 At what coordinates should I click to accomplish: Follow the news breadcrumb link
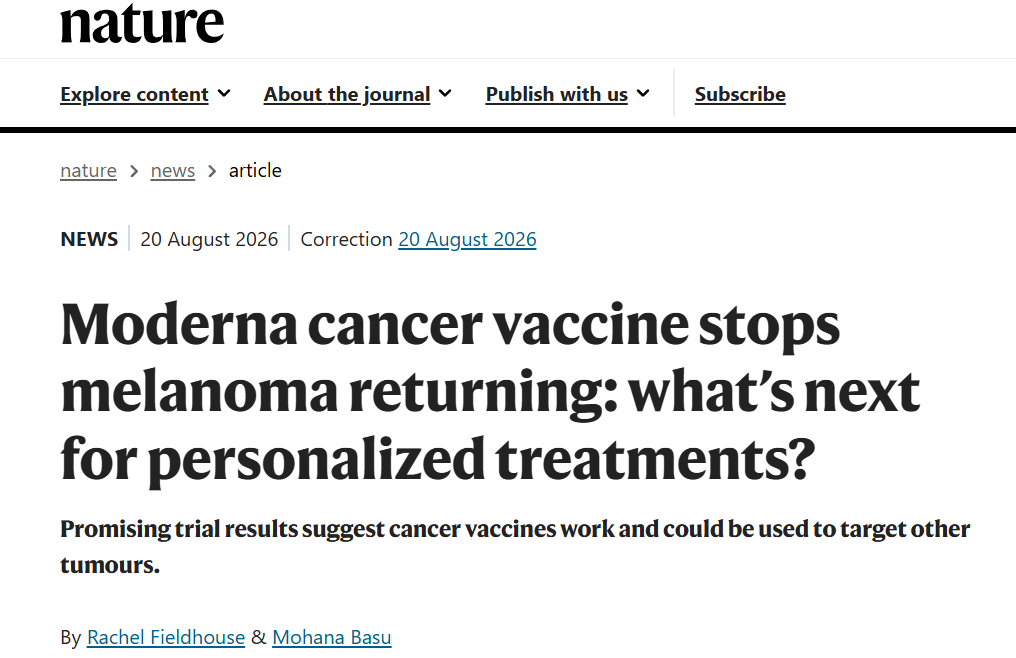[172, 170]
